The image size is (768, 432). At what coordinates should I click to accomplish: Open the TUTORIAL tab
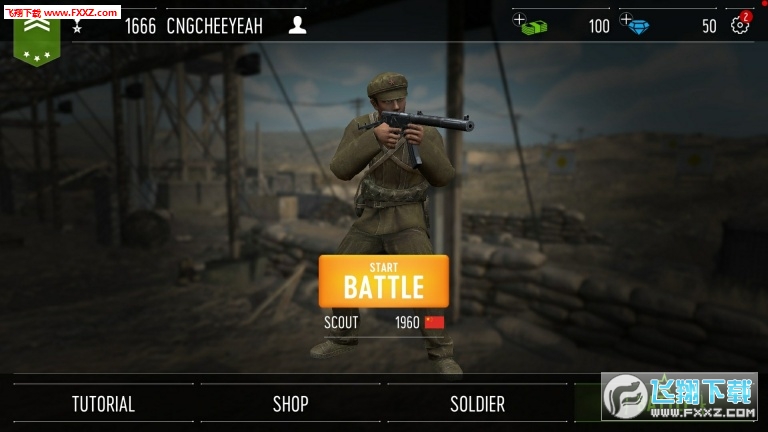point(103,404)
